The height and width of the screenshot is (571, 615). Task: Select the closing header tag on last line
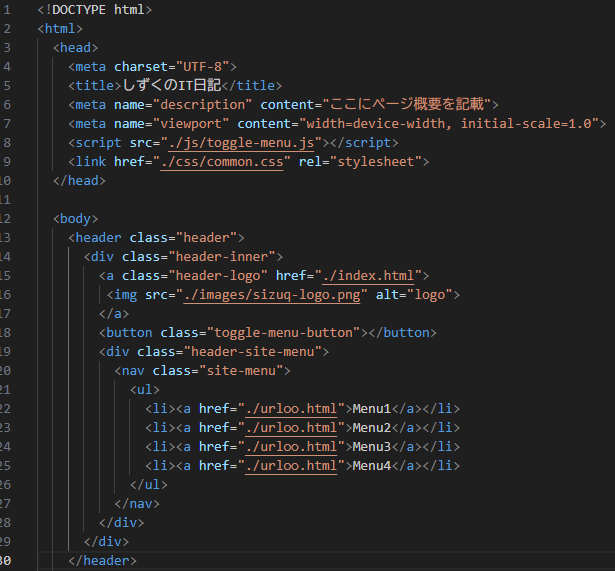pyautogui.click(x=102, y=561)
